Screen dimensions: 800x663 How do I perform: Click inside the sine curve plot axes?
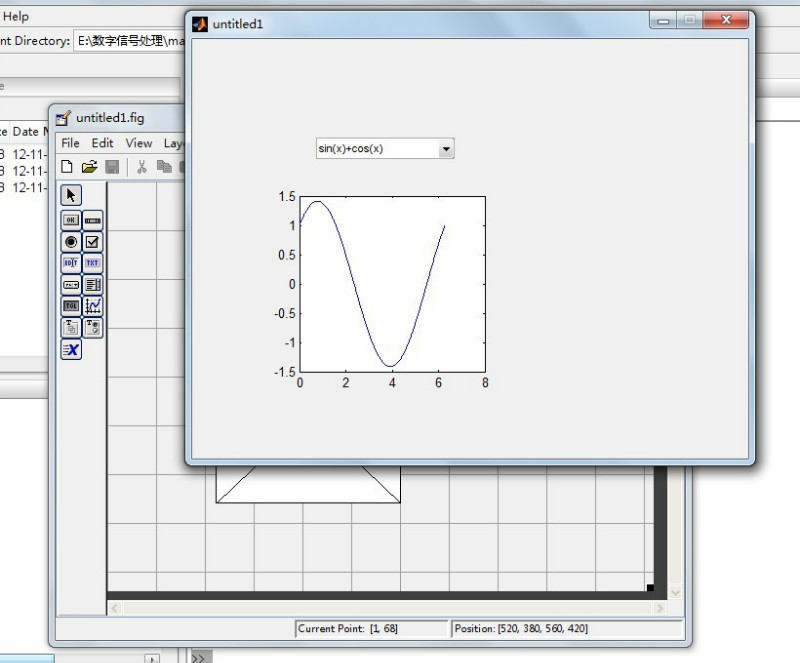click(392, 283)
